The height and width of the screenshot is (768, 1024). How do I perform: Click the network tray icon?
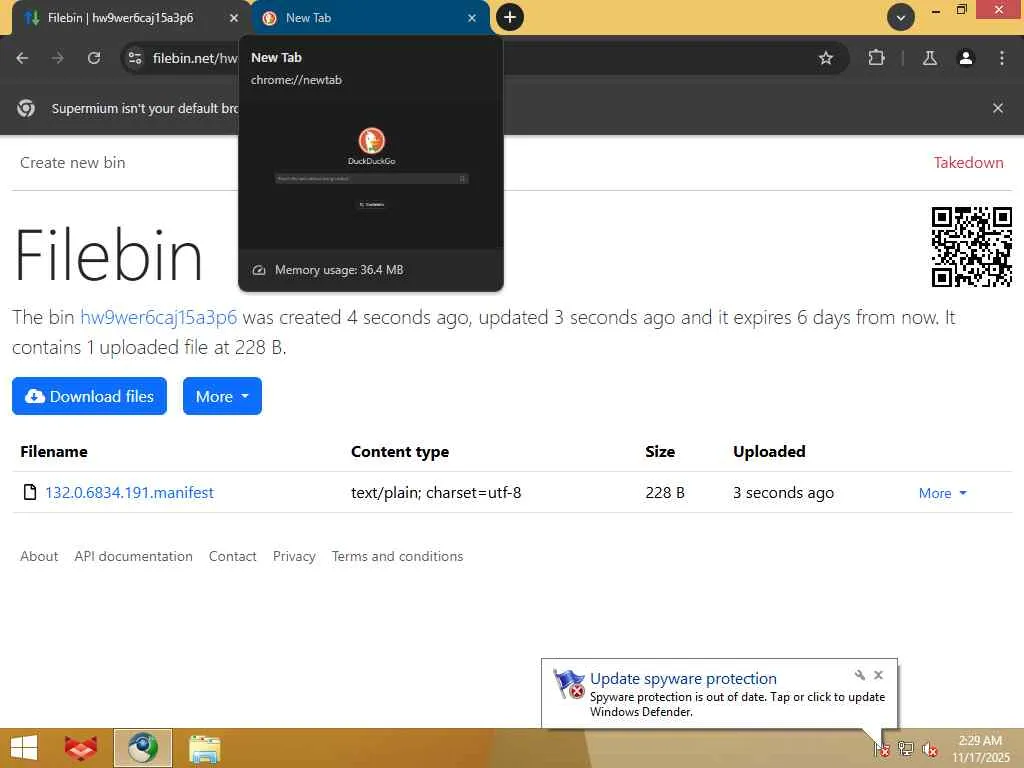[906, 749]
